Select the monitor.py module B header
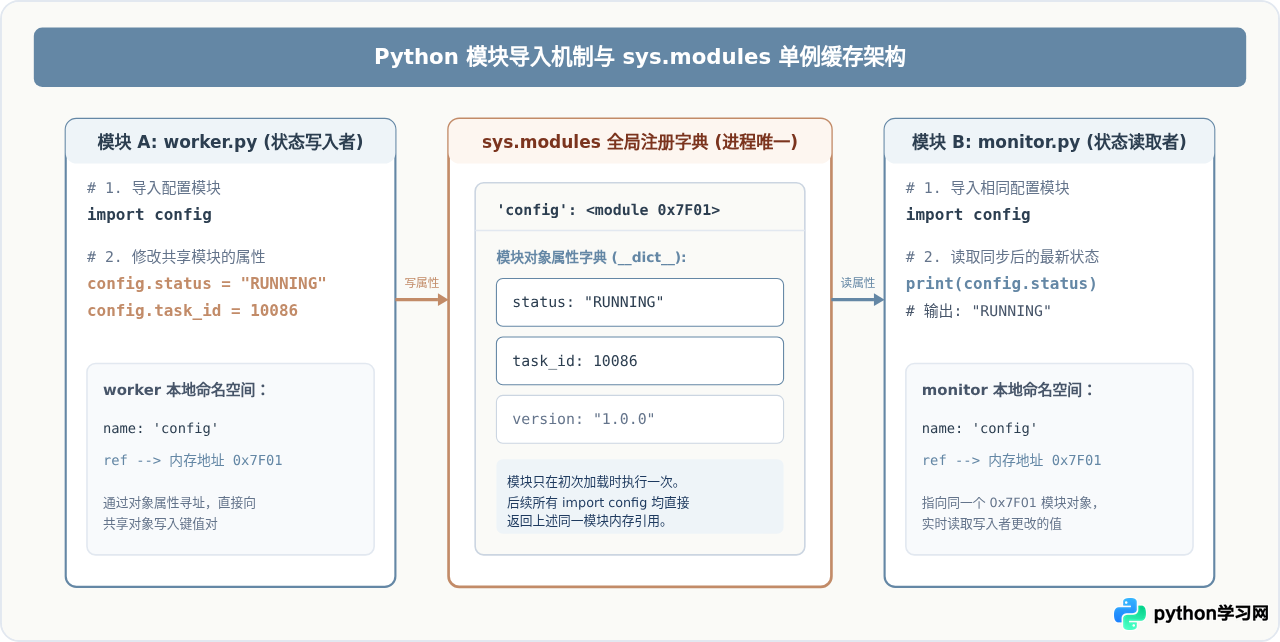1280x642 pixels. pos(1049,142)
